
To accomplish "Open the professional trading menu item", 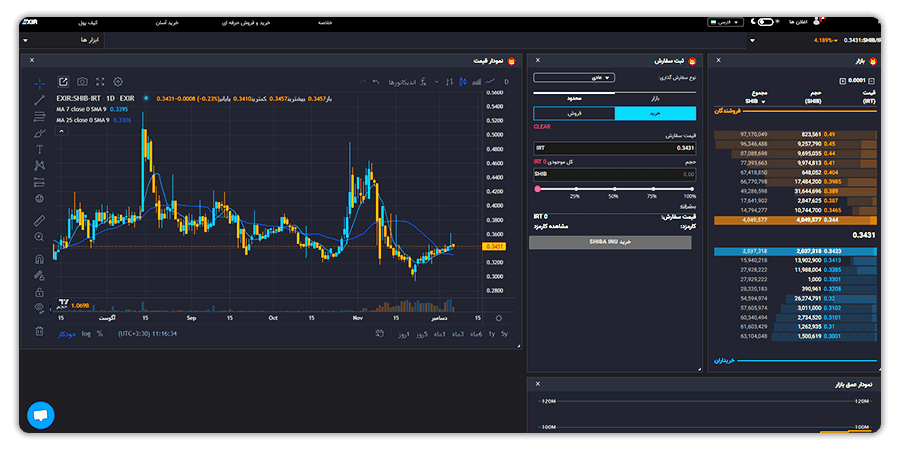I will pos(246,23).
